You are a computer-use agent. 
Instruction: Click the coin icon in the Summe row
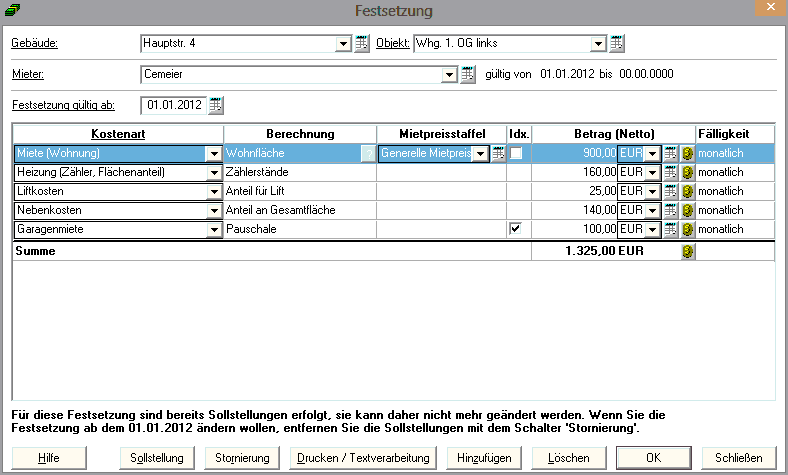tap(687, 252)
